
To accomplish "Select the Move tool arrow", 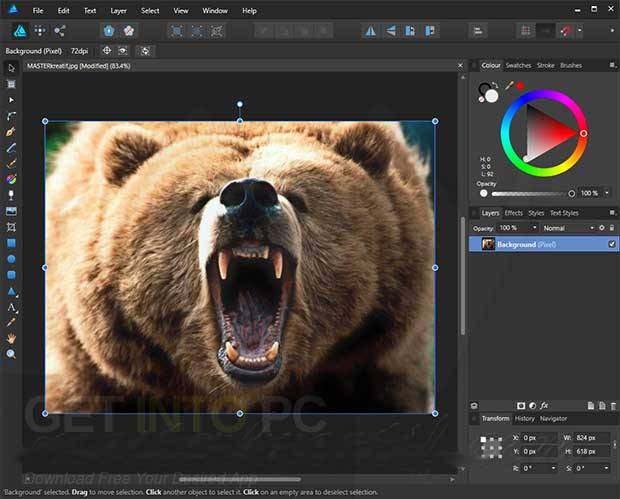I will pos(11,68).
